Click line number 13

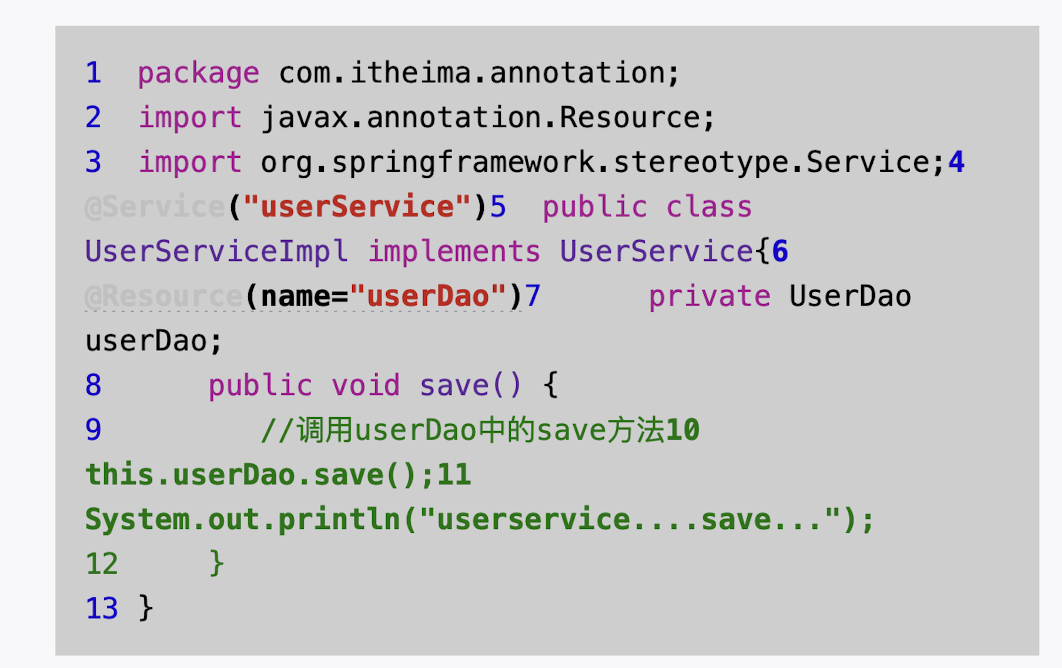point(97,607)
